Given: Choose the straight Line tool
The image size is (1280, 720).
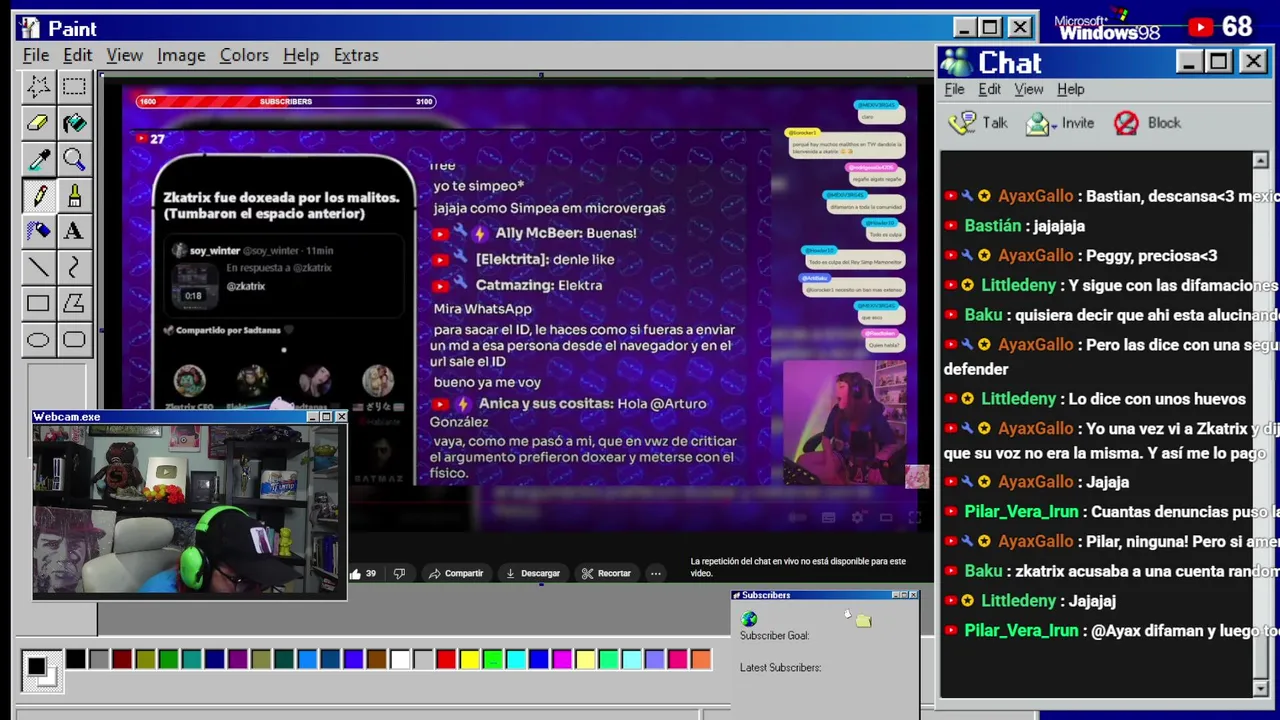Looking at the screenshot, I should pyautogui.click(x=38, y=267).
